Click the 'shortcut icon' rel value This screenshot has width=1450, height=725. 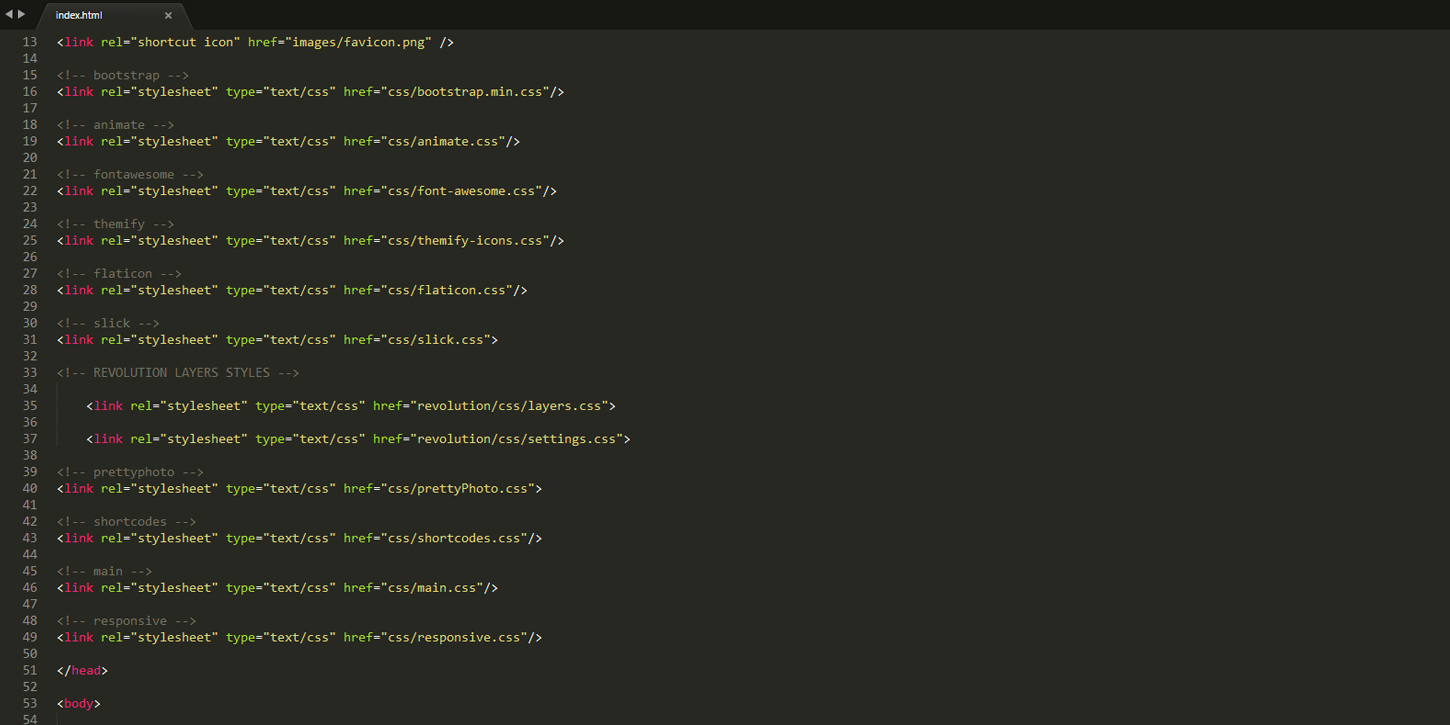click(189, 42)
